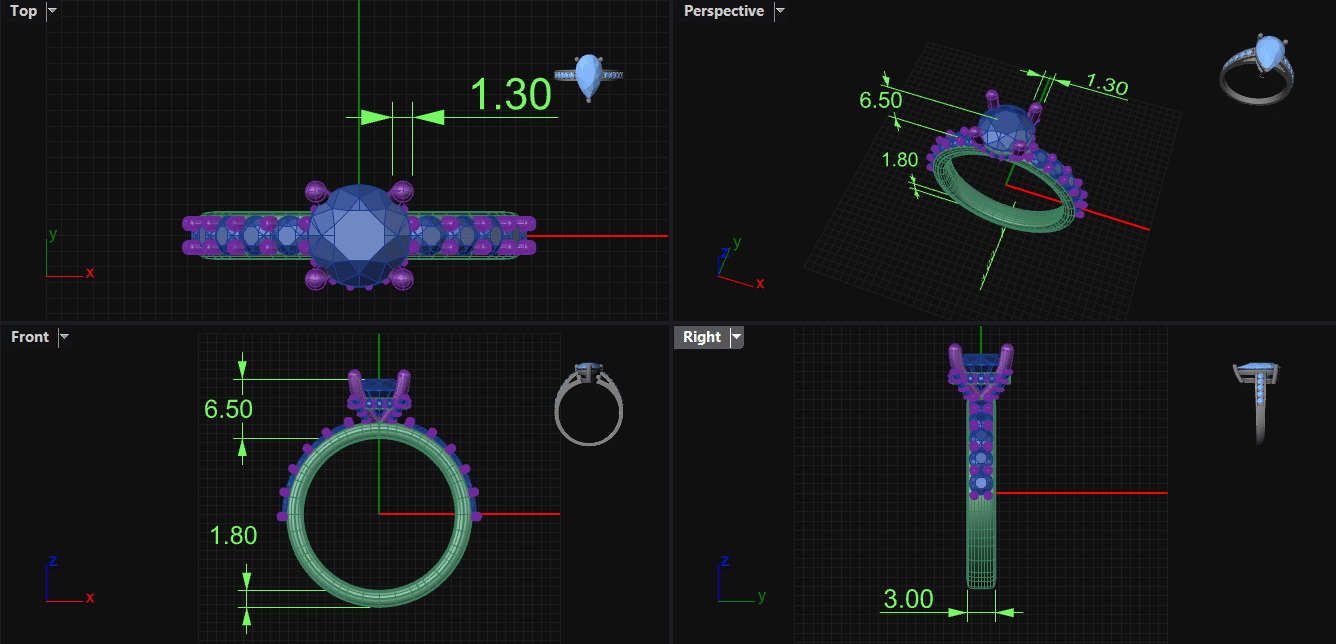
Task: Click the 1.80 dimension label in Front view
Action: (233, 536)
